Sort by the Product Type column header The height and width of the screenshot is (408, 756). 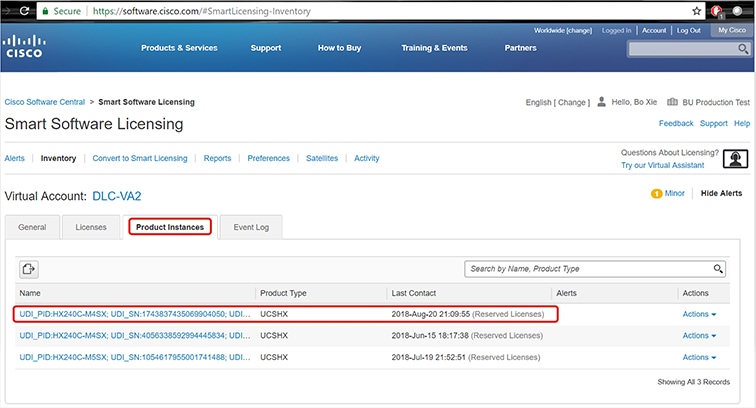[x=283, y=293]
